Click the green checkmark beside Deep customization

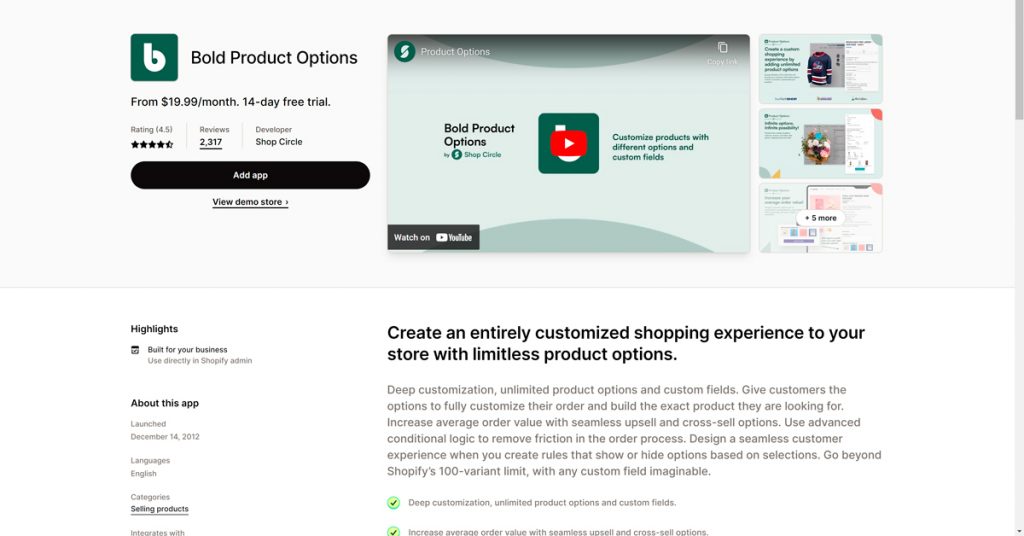tap(393, 503)
